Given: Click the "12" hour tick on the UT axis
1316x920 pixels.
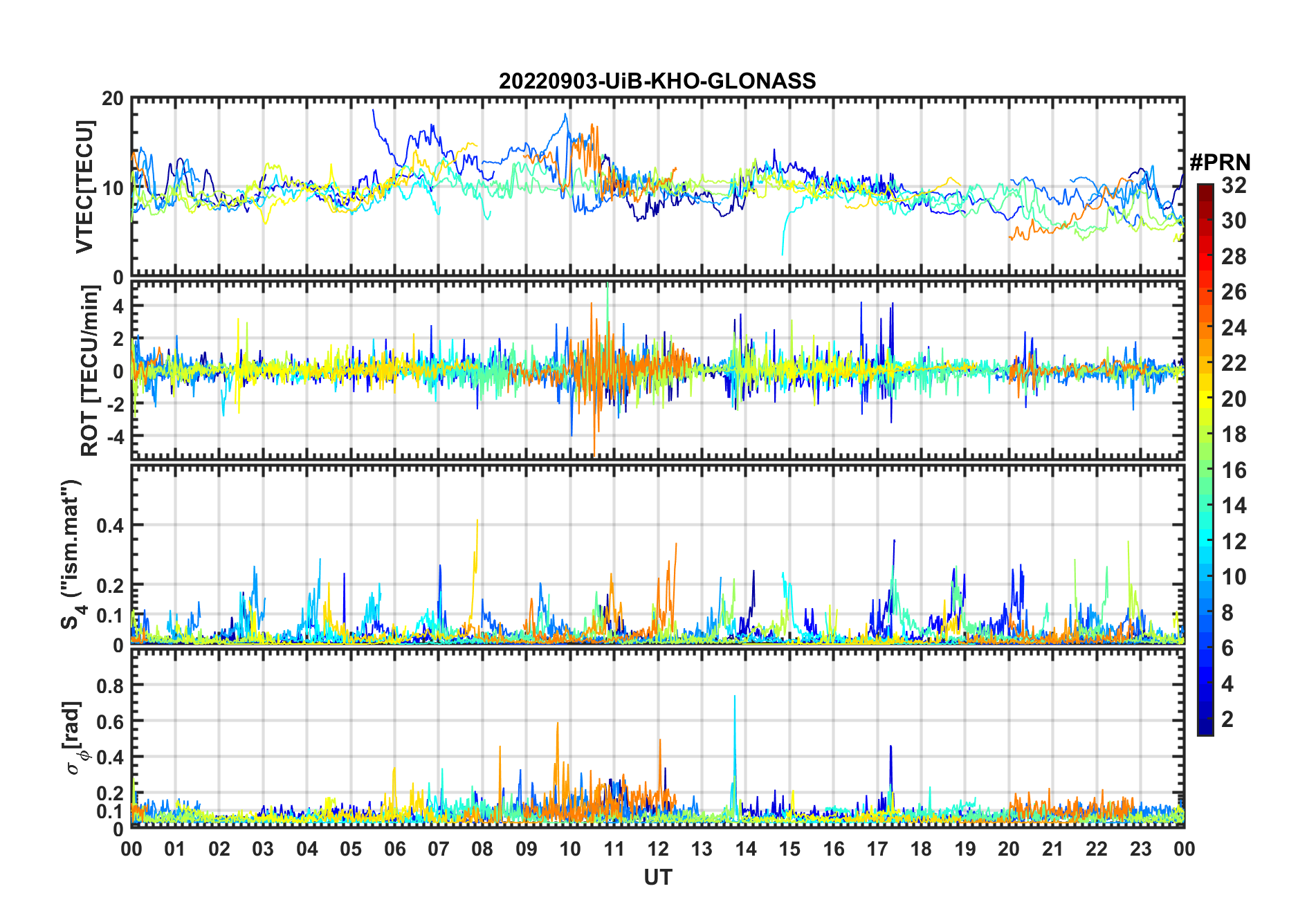Looking at the screenshot, I should click(x=658, y=849).
